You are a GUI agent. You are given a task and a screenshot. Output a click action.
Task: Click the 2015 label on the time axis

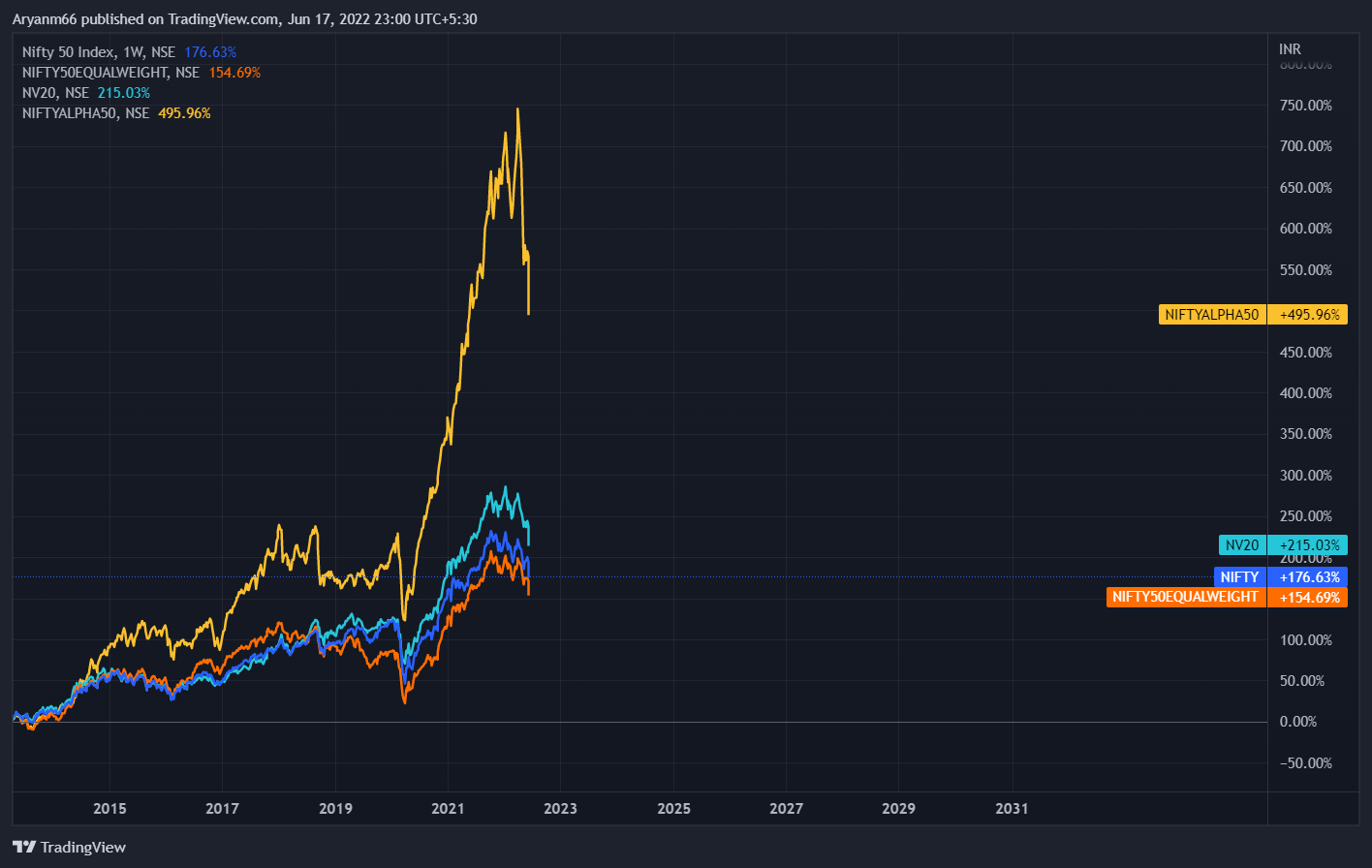point(109,809)
